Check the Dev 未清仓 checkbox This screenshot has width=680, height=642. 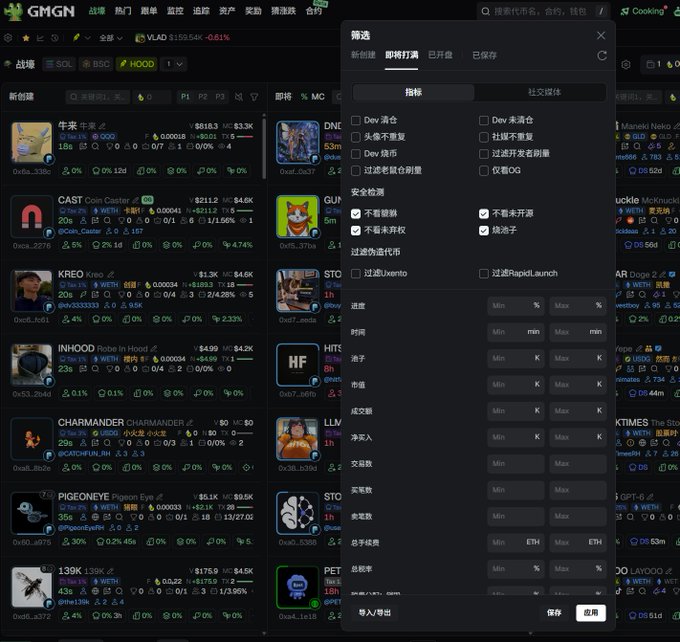pos(484,120)
